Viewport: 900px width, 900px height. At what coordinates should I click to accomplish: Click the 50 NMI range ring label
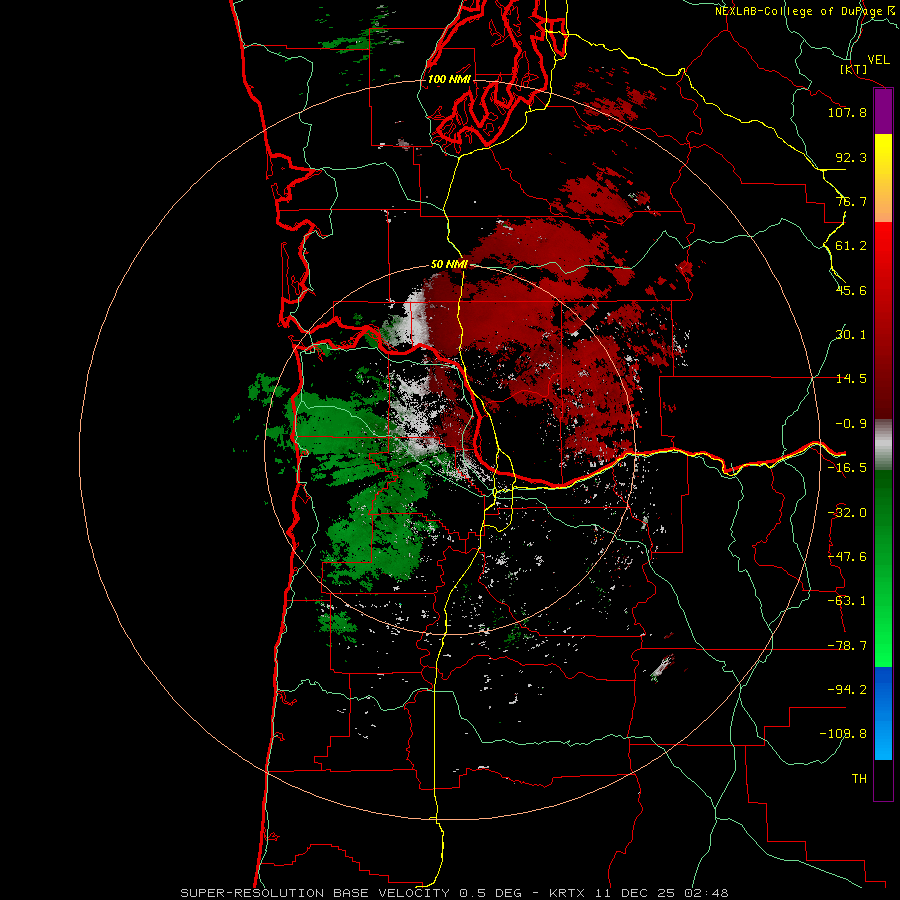coord(449,264)
